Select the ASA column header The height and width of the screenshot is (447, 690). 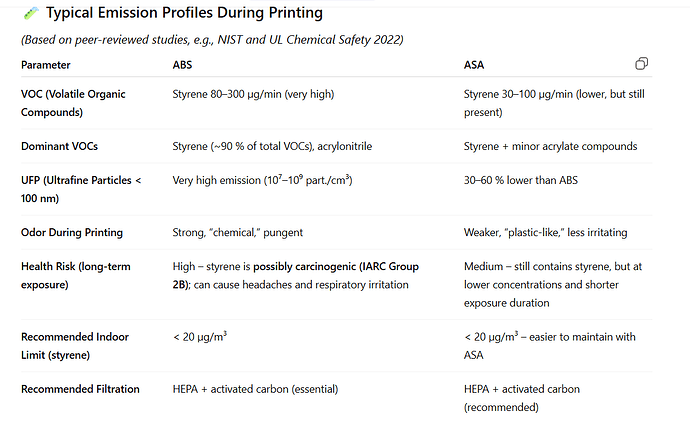[x=474, y=65]
